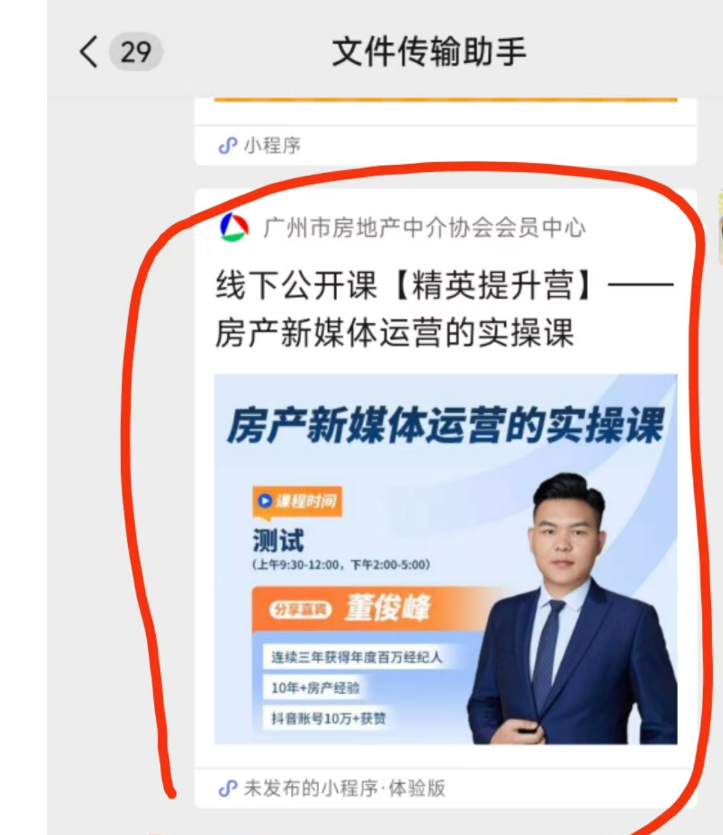Open 广州市房地产中介协会会员中心 name text

click(x=424, y=228)
